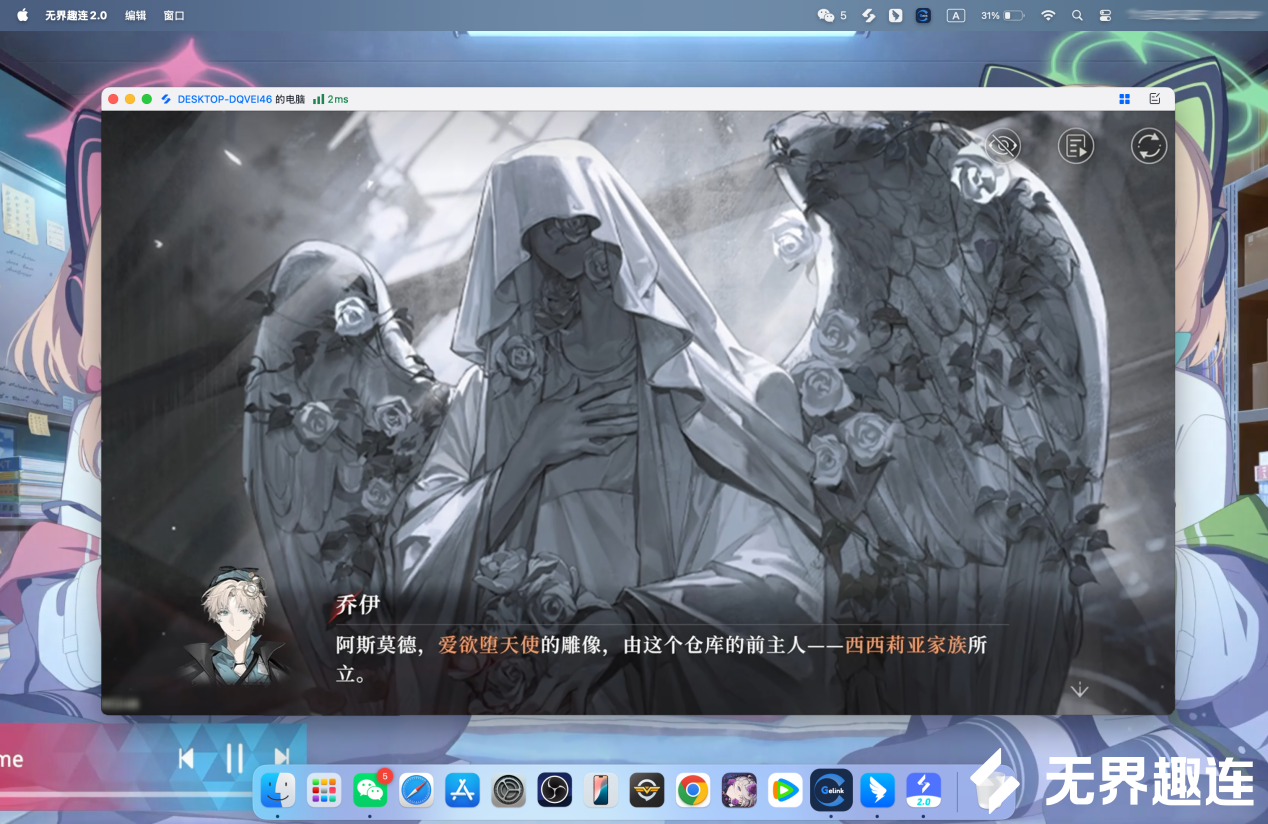The height and width of the screenshot is (824, 1268).
Task: Open Tencent Video from the dock
Action: [785, 790]
